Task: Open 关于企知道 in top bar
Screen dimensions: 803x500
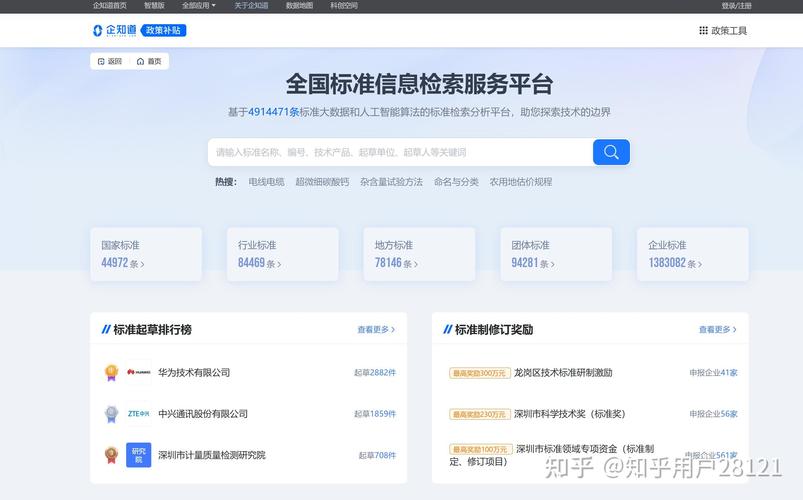Action: (251, 6)
